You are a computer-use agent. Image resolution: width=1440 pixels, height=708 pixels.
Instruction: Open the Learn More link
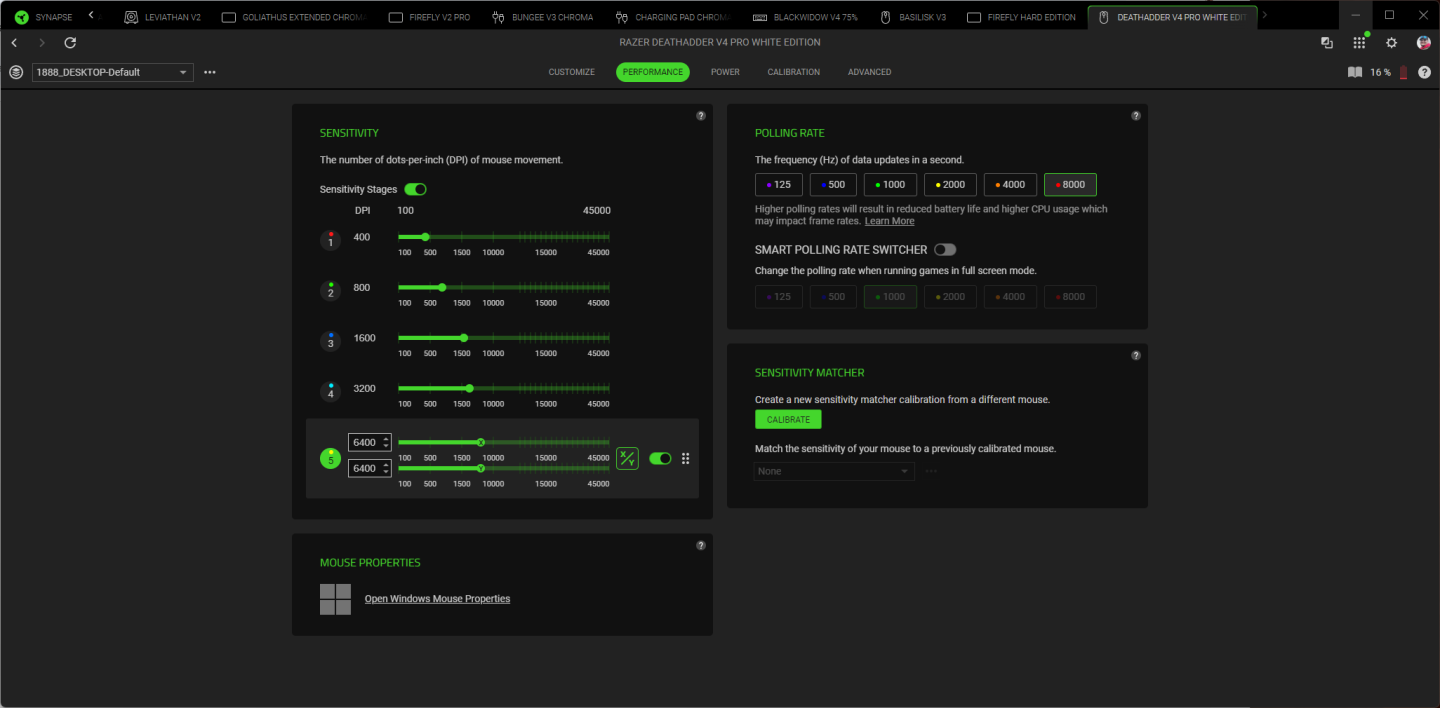point(889,221)
